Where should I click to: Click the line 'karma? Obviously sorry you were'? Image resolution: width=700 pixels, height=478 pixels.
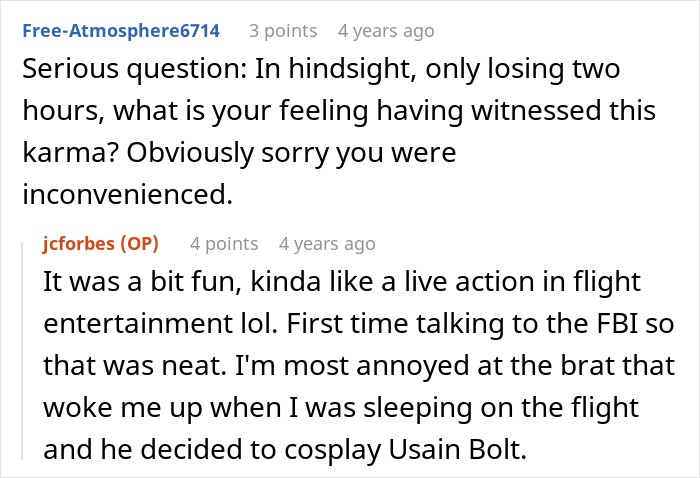pos(239,153)
